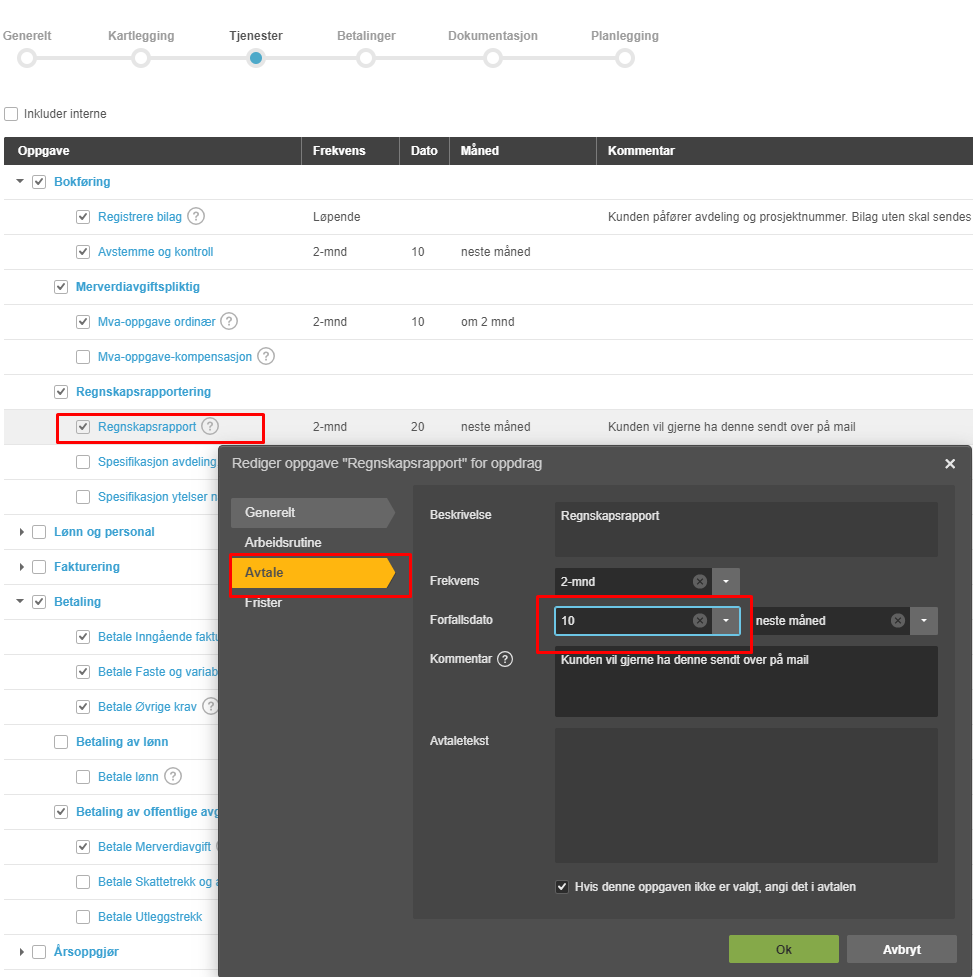This screenshot has height=977, width=973.
Task: Click the Betalinger step circle marker
Action: [366, 58]
